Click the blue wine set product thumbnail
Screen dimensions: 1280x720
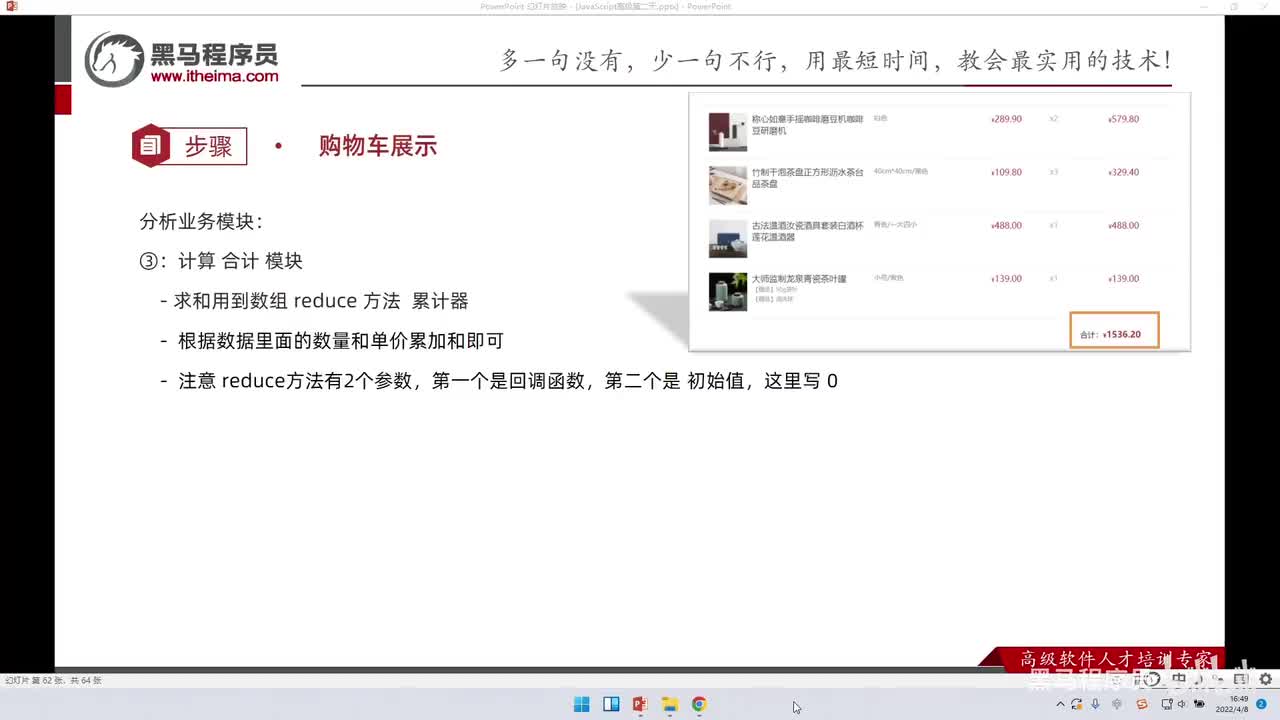728,239
